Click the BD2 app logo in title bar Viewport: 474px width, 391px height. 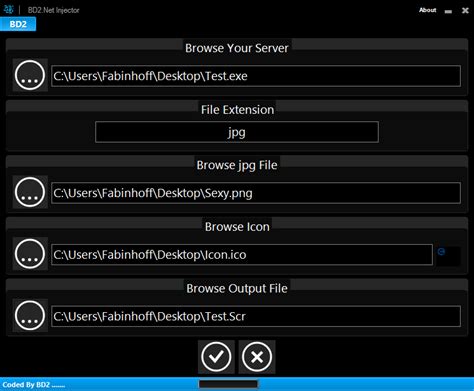(8, 9)
